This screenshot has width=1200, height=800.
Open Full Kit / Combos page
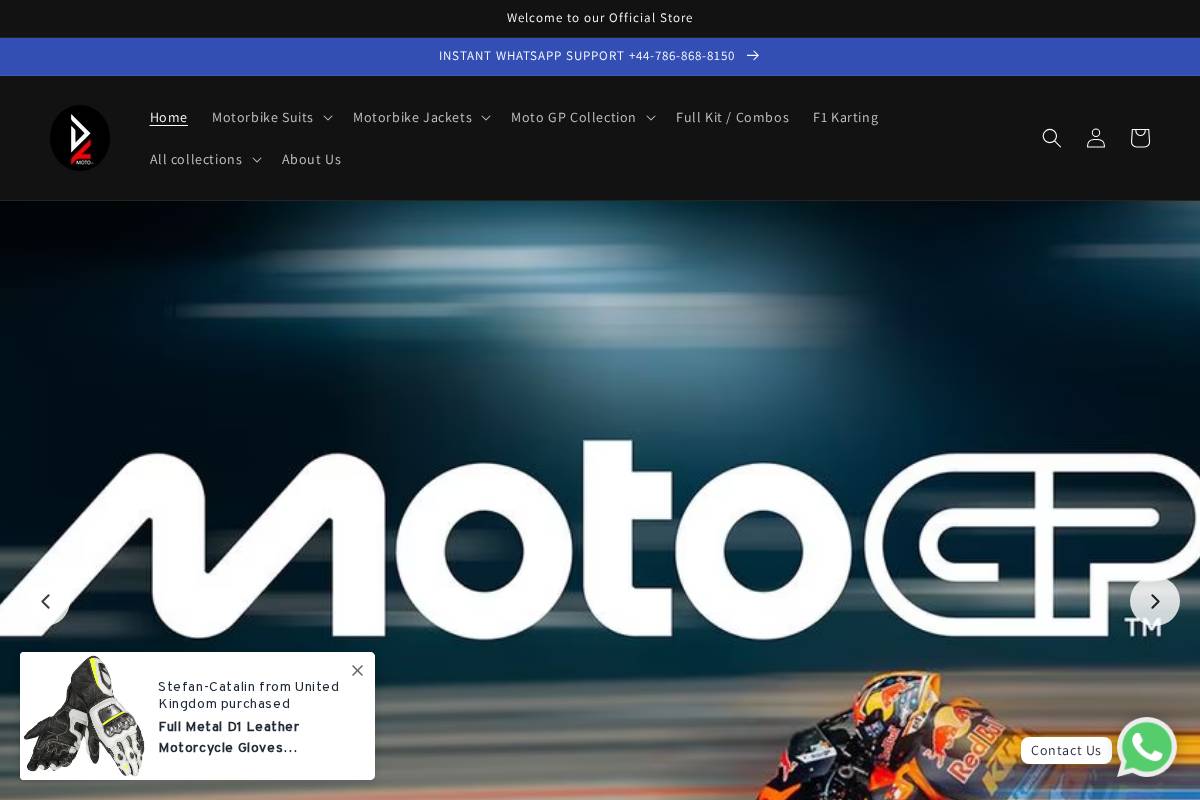[732, 117]
